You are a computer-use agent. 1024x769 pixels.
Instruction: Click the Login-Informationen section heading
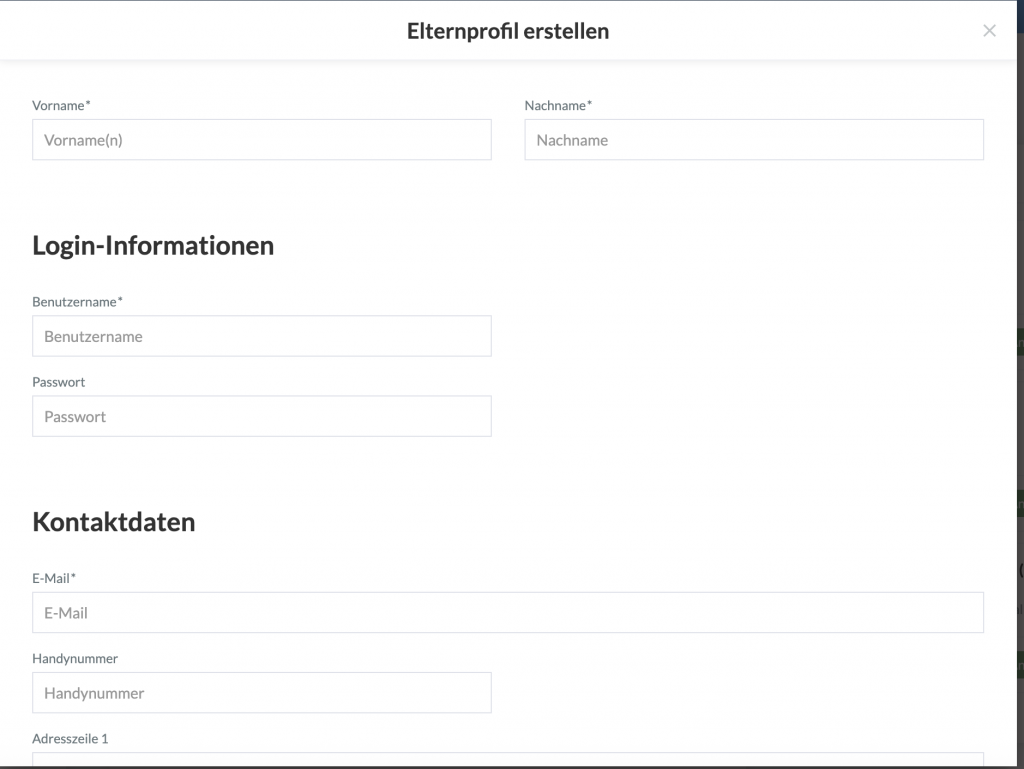153,245
